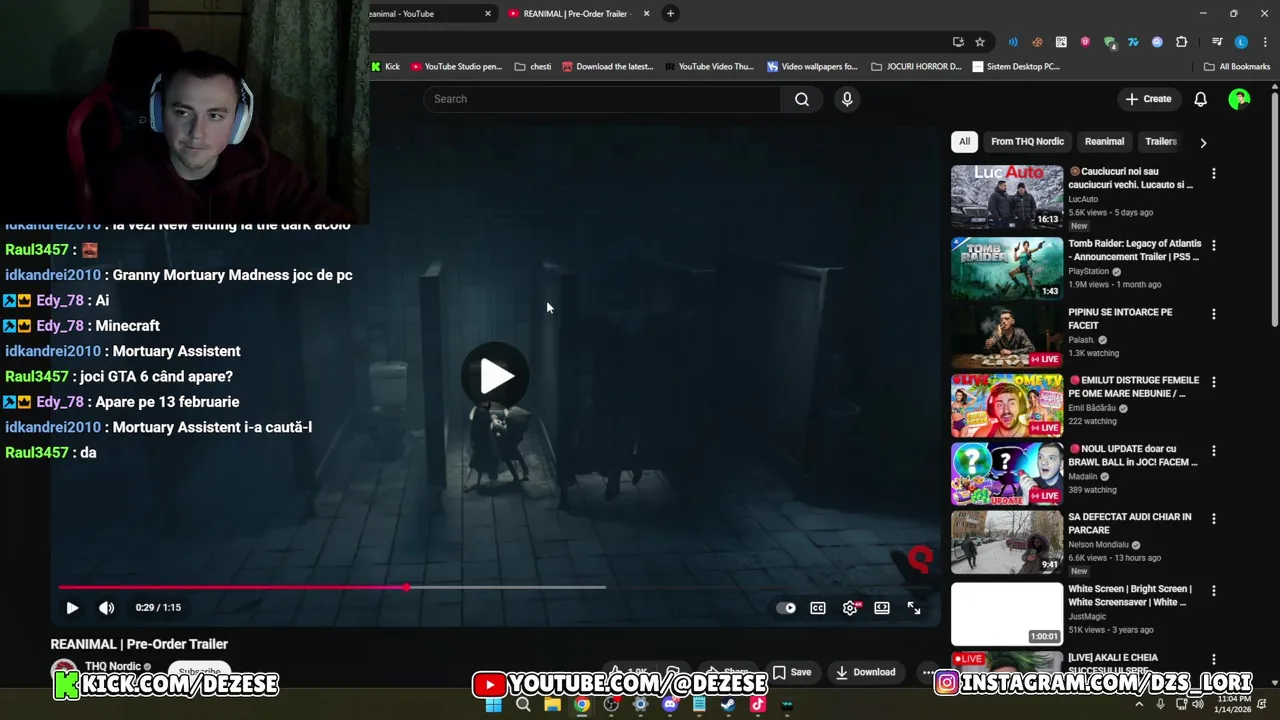Image resolution: width=1280 pixels, height=720 pixels.
Task: Select the Reanimal filter chip
Action: click(1104, 141)
